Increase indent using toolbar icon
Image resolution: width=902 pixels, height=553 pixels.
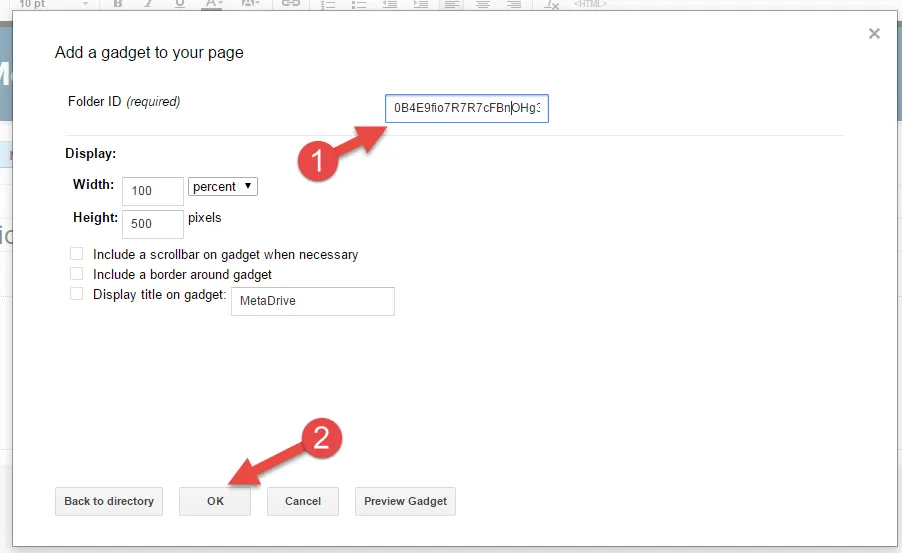421,4
